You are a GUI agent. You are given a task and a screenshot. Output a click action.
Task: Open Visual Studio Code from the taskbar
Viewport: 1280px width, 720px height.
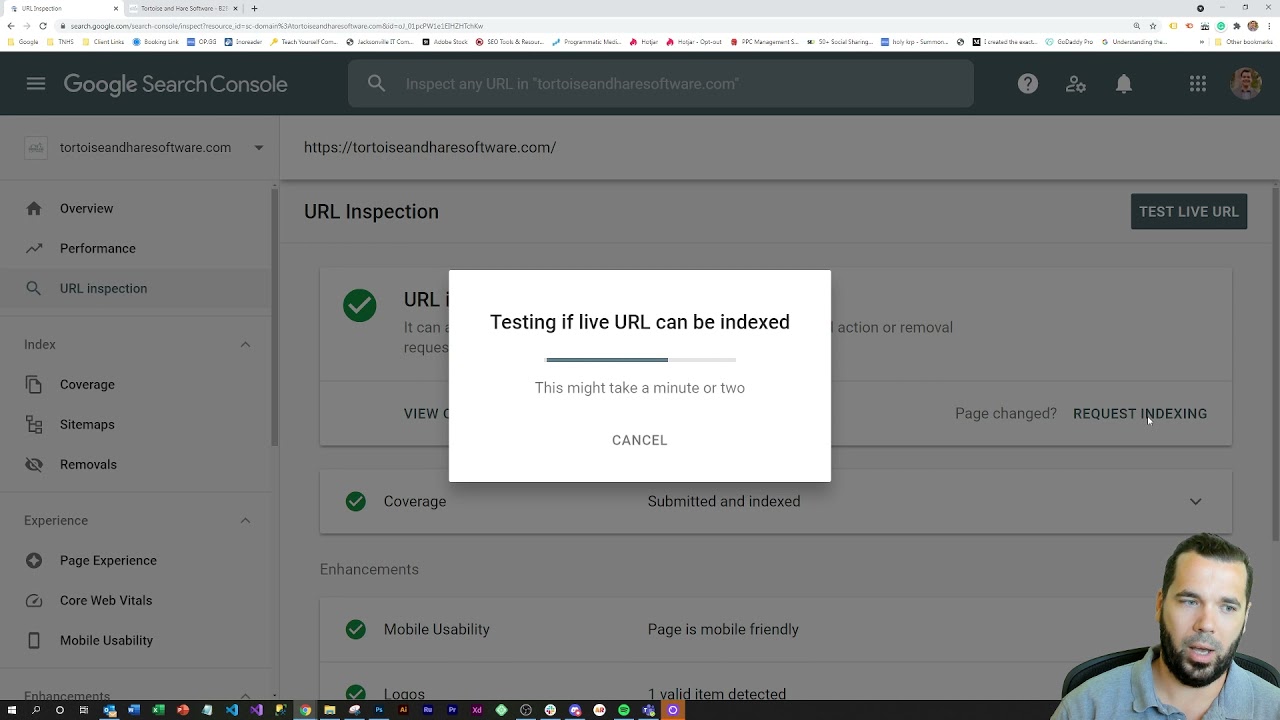pyautogui.click(x=232, y=710)
